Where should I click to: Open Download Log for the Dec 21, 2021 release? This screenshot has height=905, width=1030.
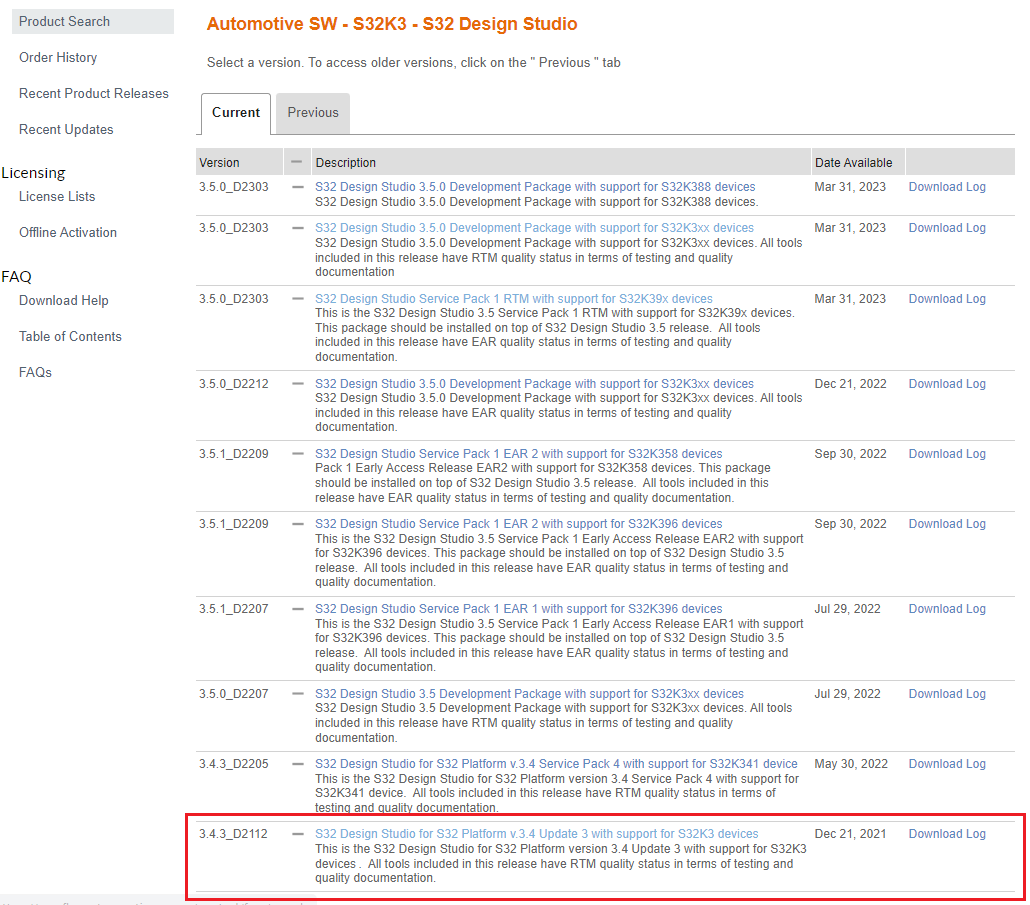(946, 833)
